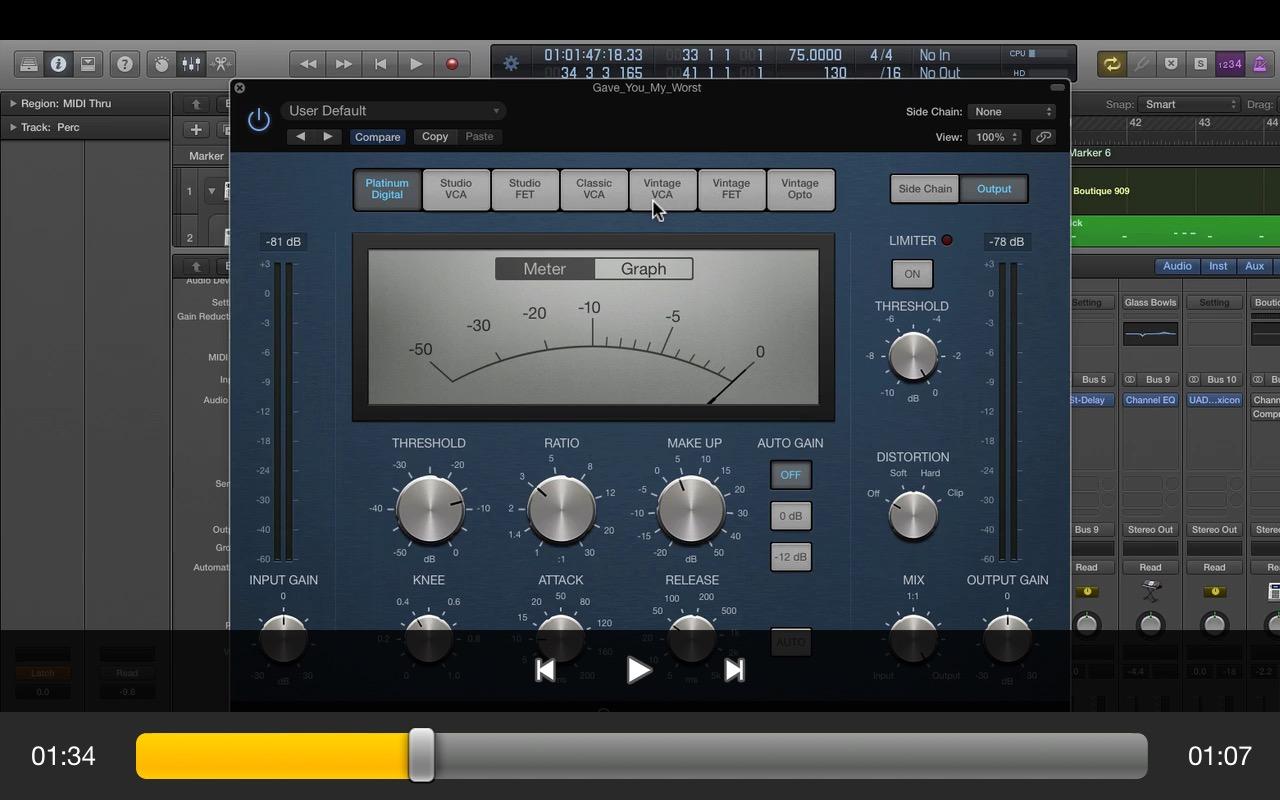Select the Studio VCA compressor model

click(456, 189)
